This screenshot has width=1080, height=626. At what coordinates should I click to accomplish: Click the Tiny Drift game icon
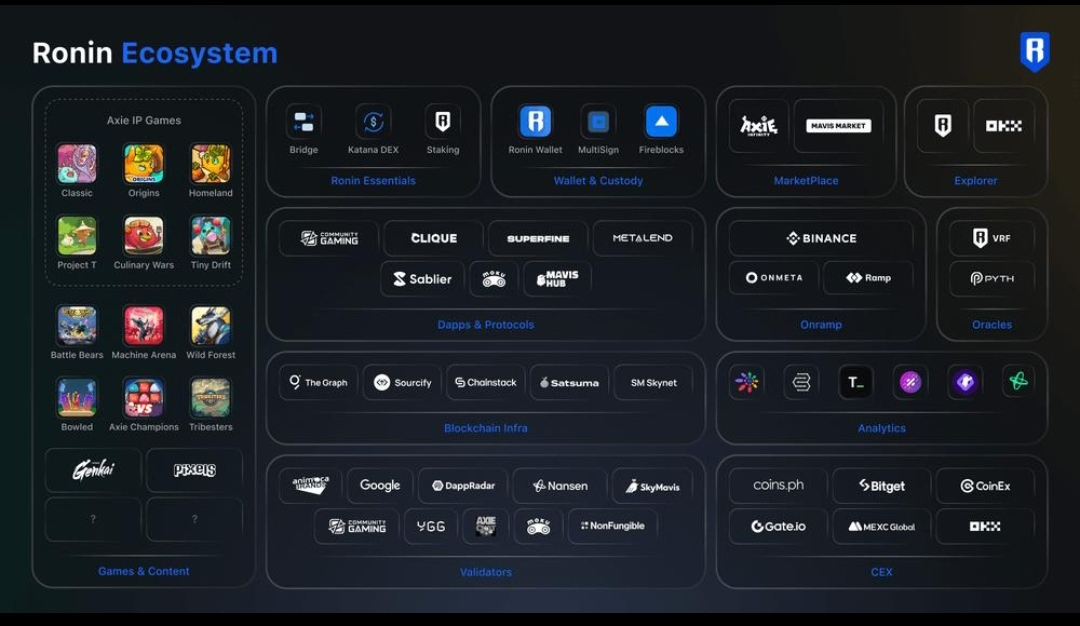coord(211,236)
